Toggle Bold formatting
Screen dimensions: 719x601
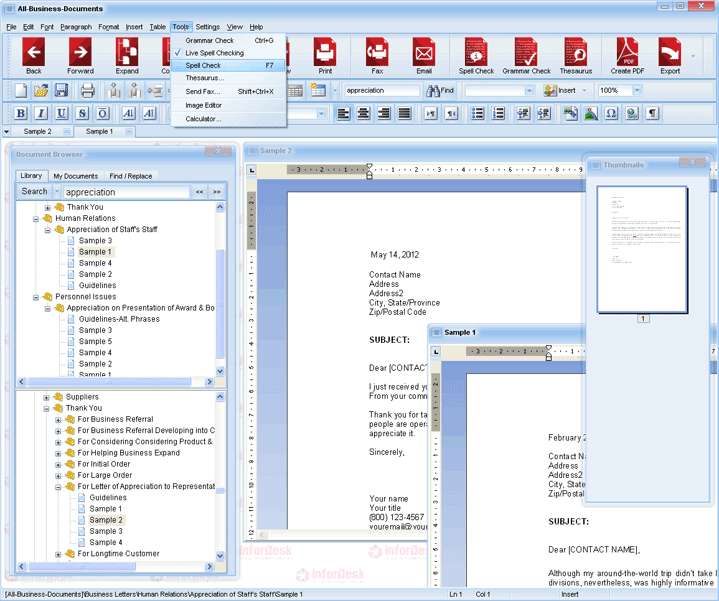(21, 113)
